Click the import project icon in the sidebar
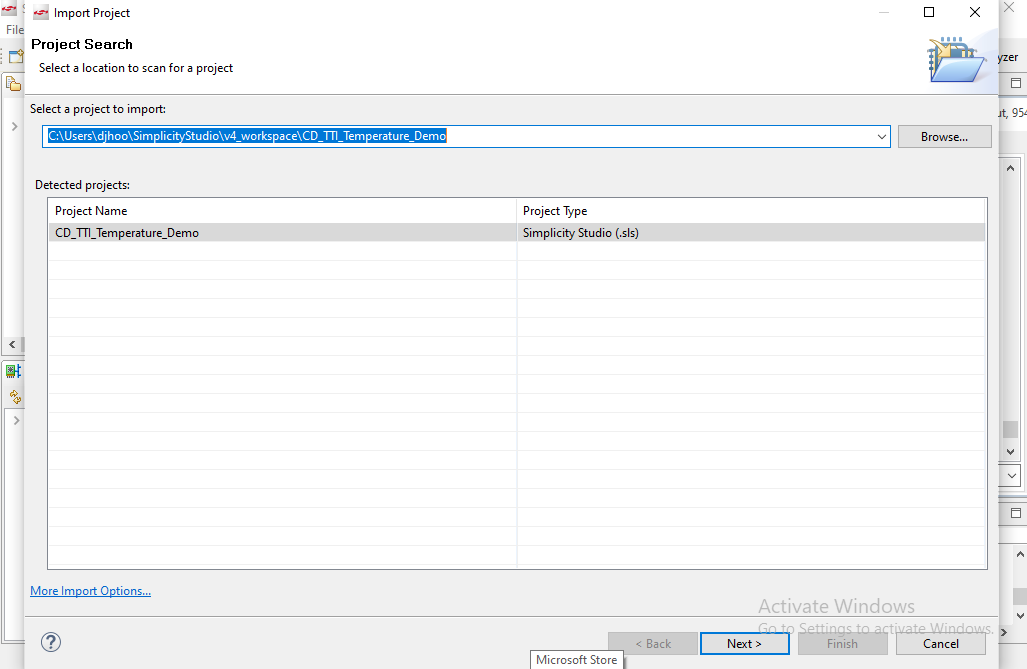Image resolution: width=1027 pixels, height=669 pixels. [13, 83]
